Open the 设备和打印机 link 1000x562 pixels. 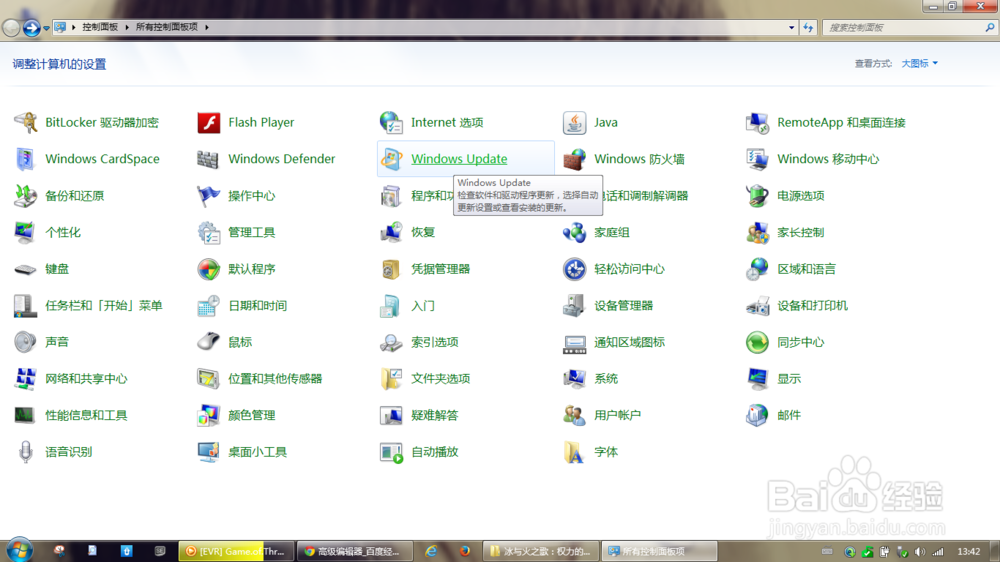(812, 306)
